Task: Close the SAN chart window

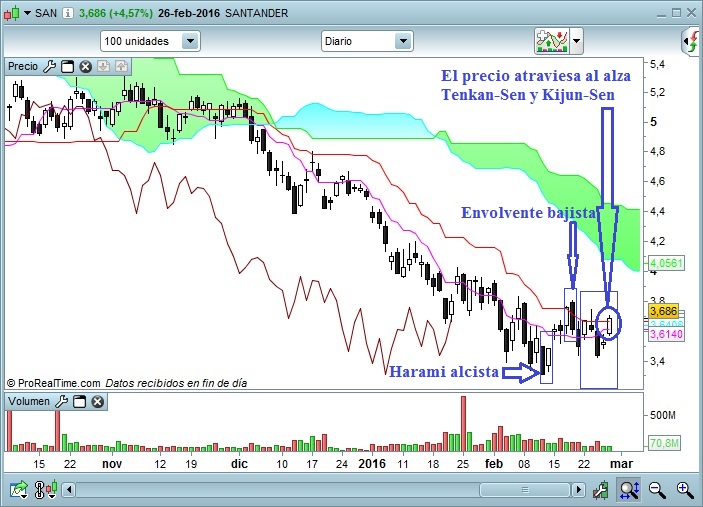Action: [692, 13]
